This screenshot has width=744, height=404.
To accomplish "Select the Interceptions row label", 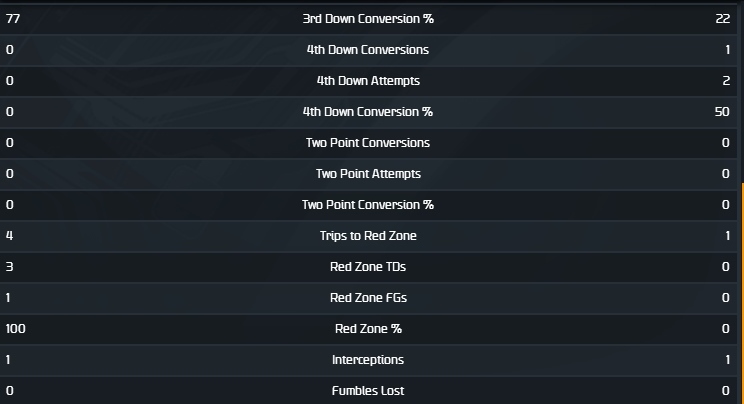I will (x=368, y=360).
